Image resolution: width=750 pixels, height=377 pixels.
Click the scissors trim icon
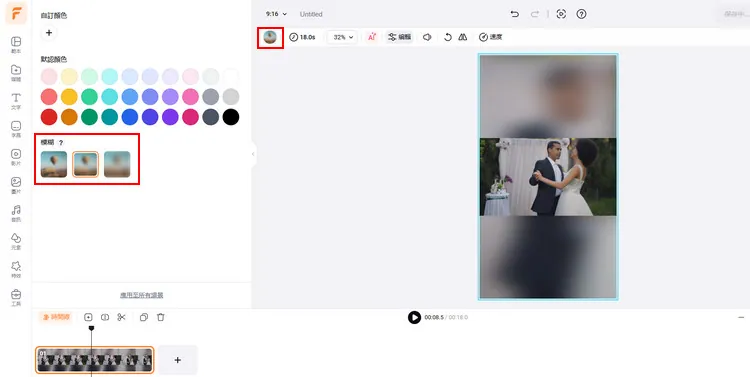coord(121,317)
